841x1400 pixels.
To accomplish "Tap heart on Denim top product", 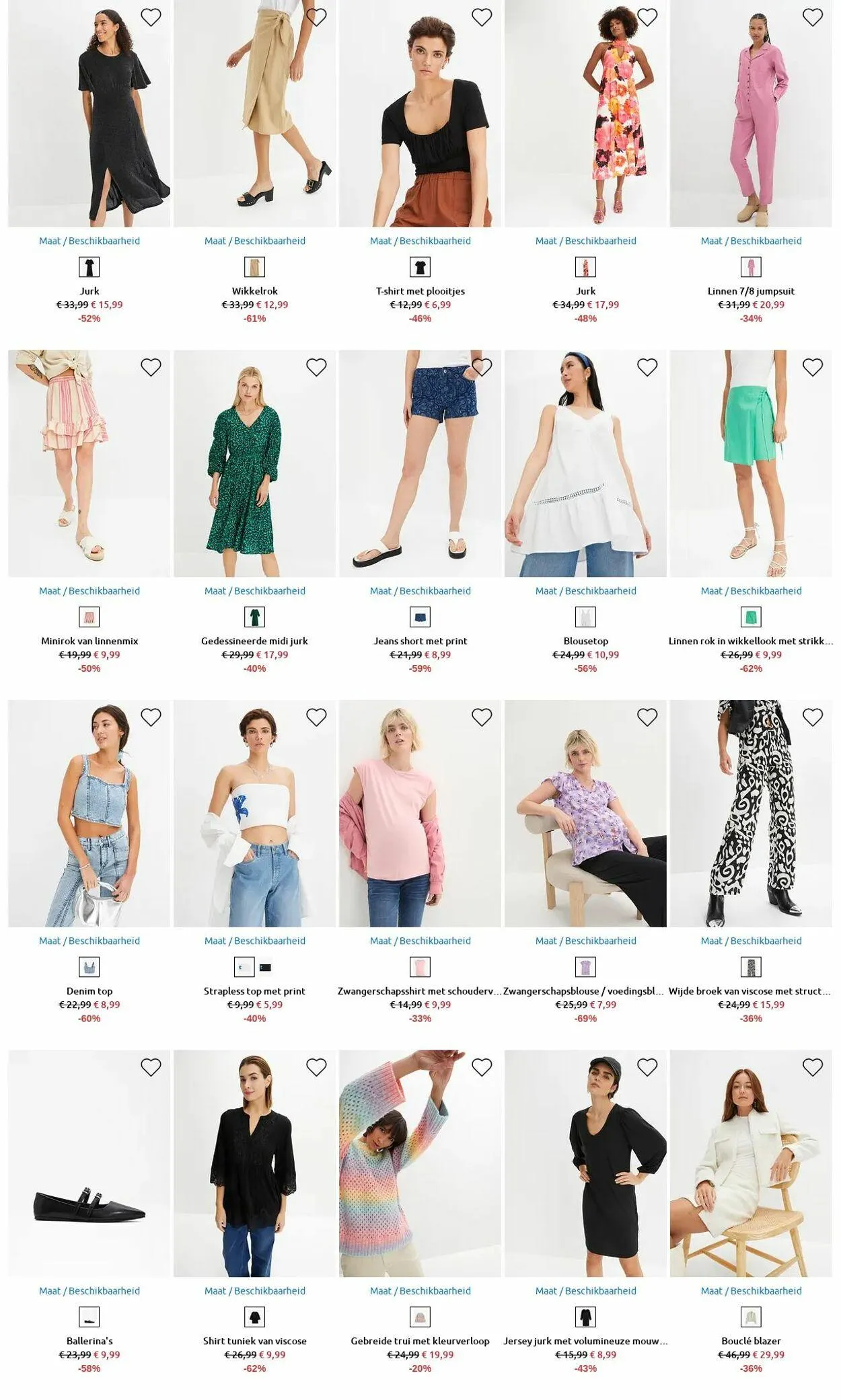I will point(151,717).
